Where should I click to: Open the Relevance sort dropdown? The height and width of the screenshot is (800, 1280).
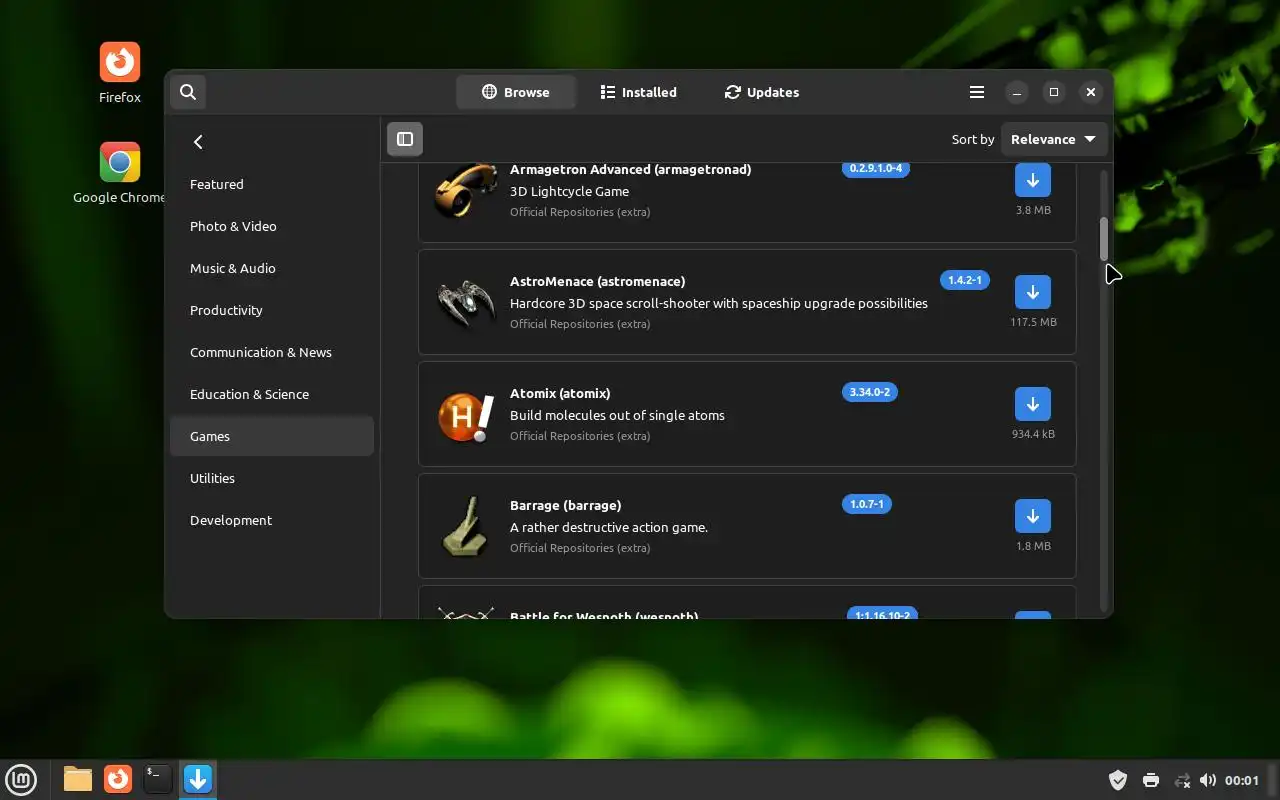(1053, 139)
